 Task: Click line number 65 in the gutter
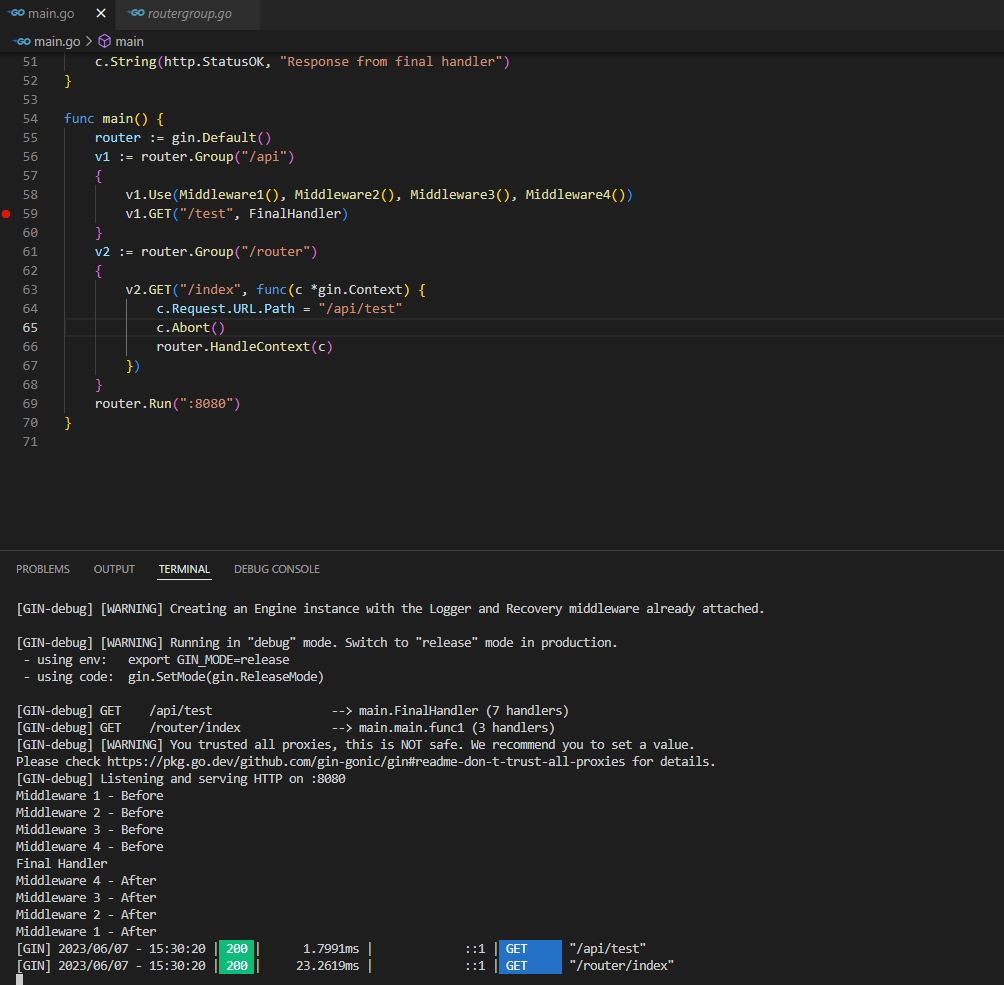tap(30, 328)
